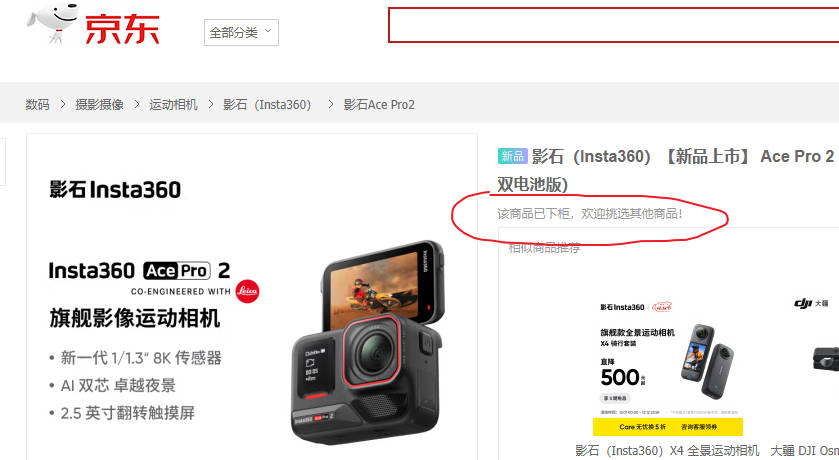Image resolution: width=839 pixels, height=460 pixels.
Task: Select the 影石Ace Pro2 breadcrumb item
Action: [x=379, y=104]
